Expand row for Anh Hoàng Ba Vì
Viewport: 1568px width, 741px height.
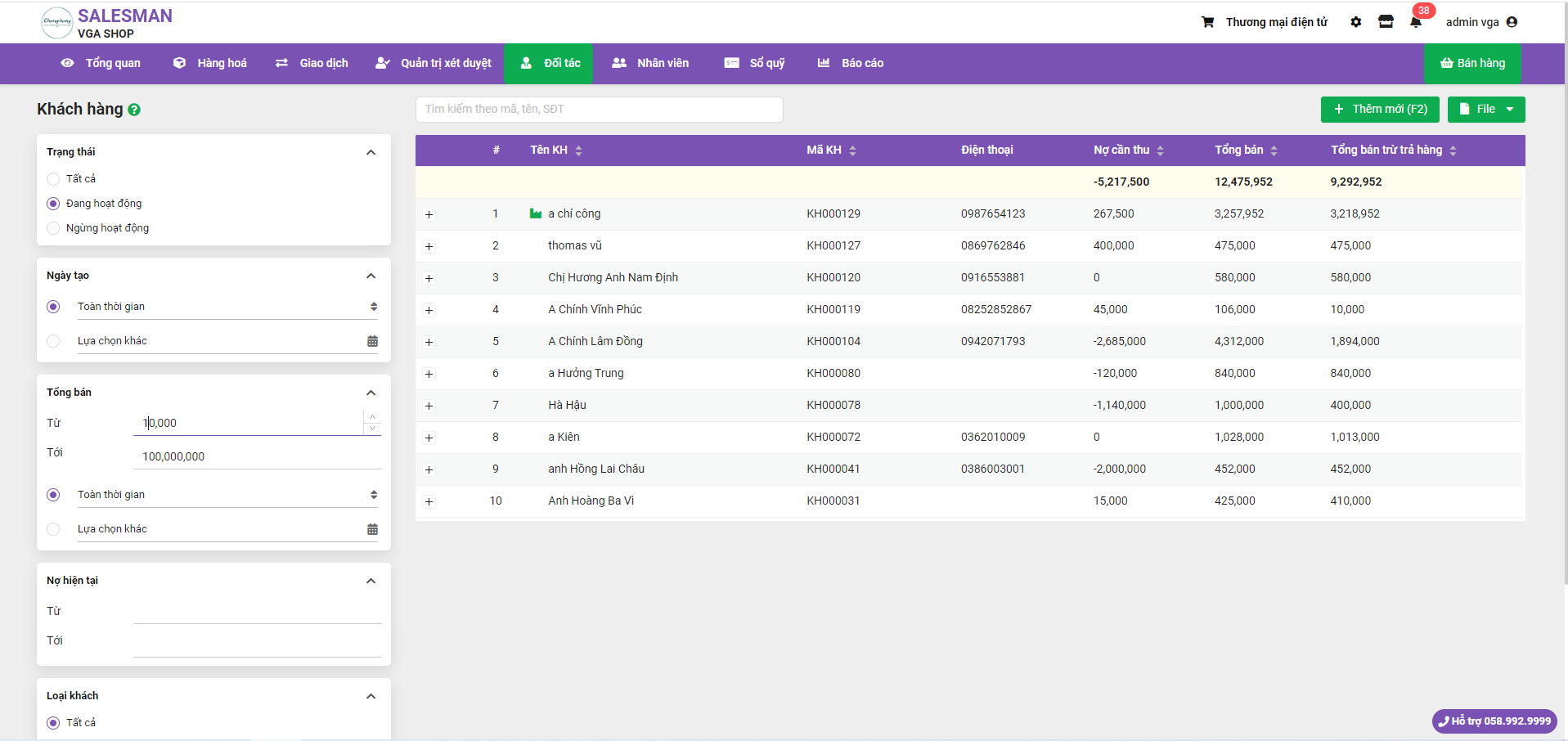click(429, 501)
